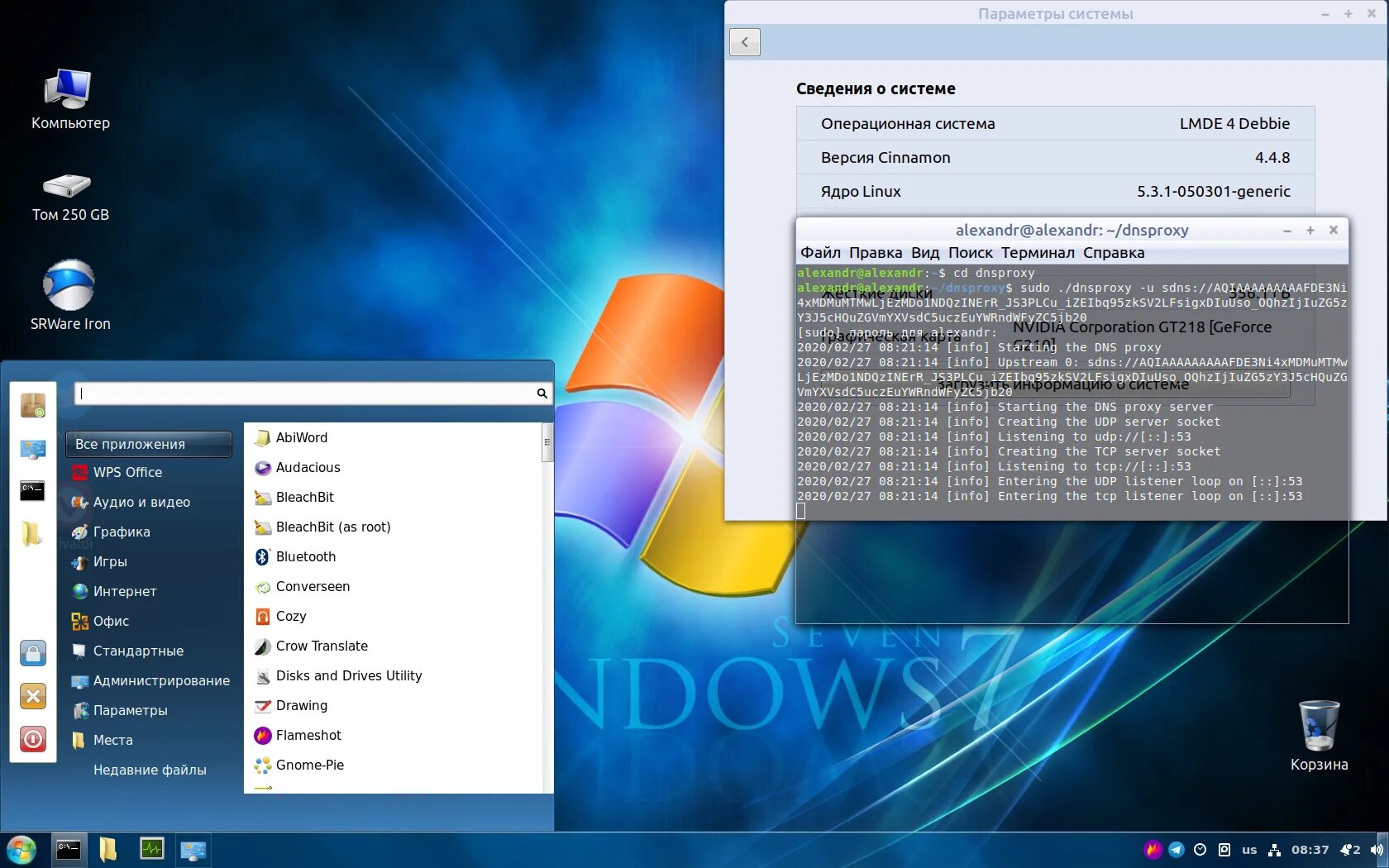Image resolution: width=1389 pixels, height=868 pixels.
Task: Select the Игры category
Action: [149, 561]
